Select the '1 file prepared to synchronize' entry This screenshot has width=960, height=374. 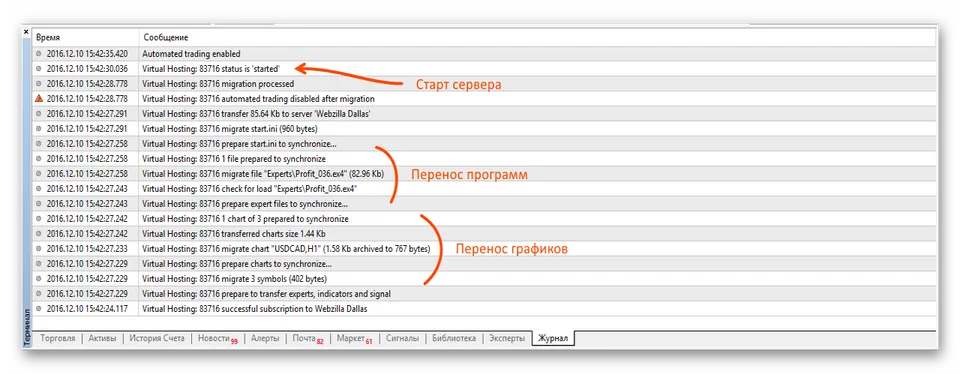point(233,159)
